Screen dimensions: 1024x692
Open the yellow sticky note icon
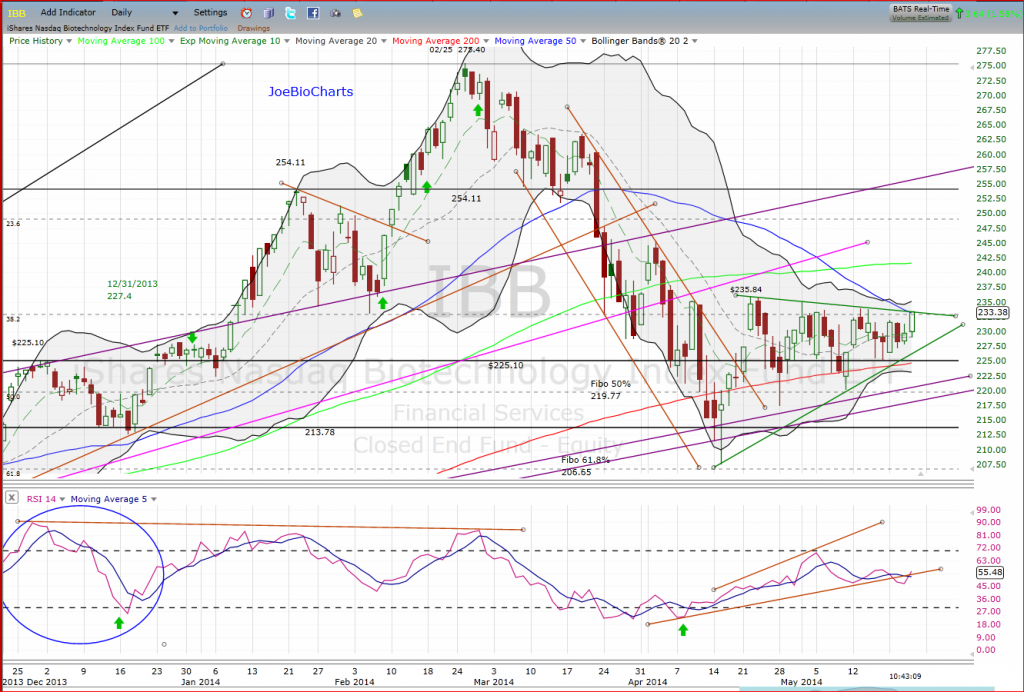pos(355,13)
